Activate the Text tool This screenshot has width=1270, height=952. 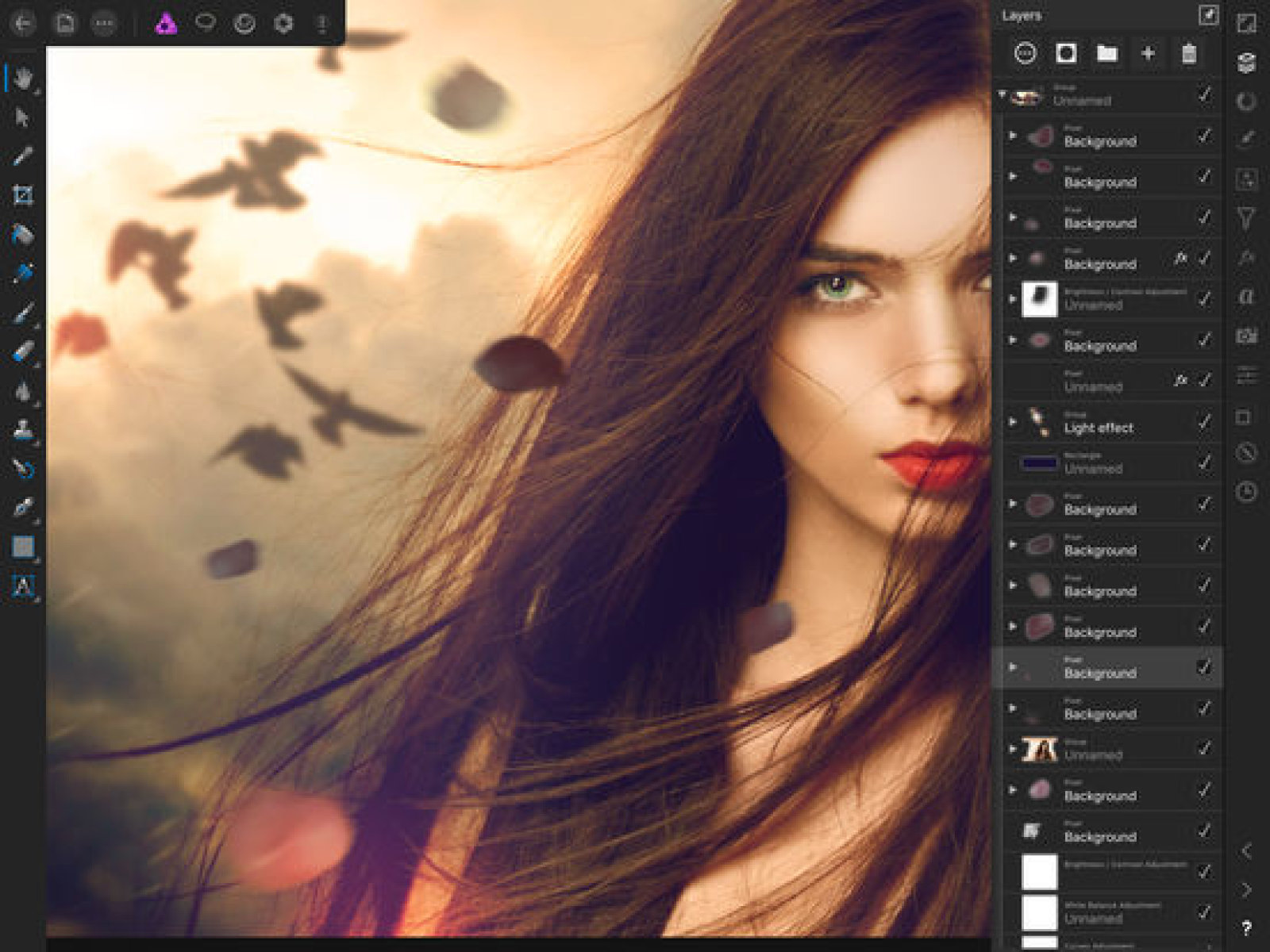22,586
